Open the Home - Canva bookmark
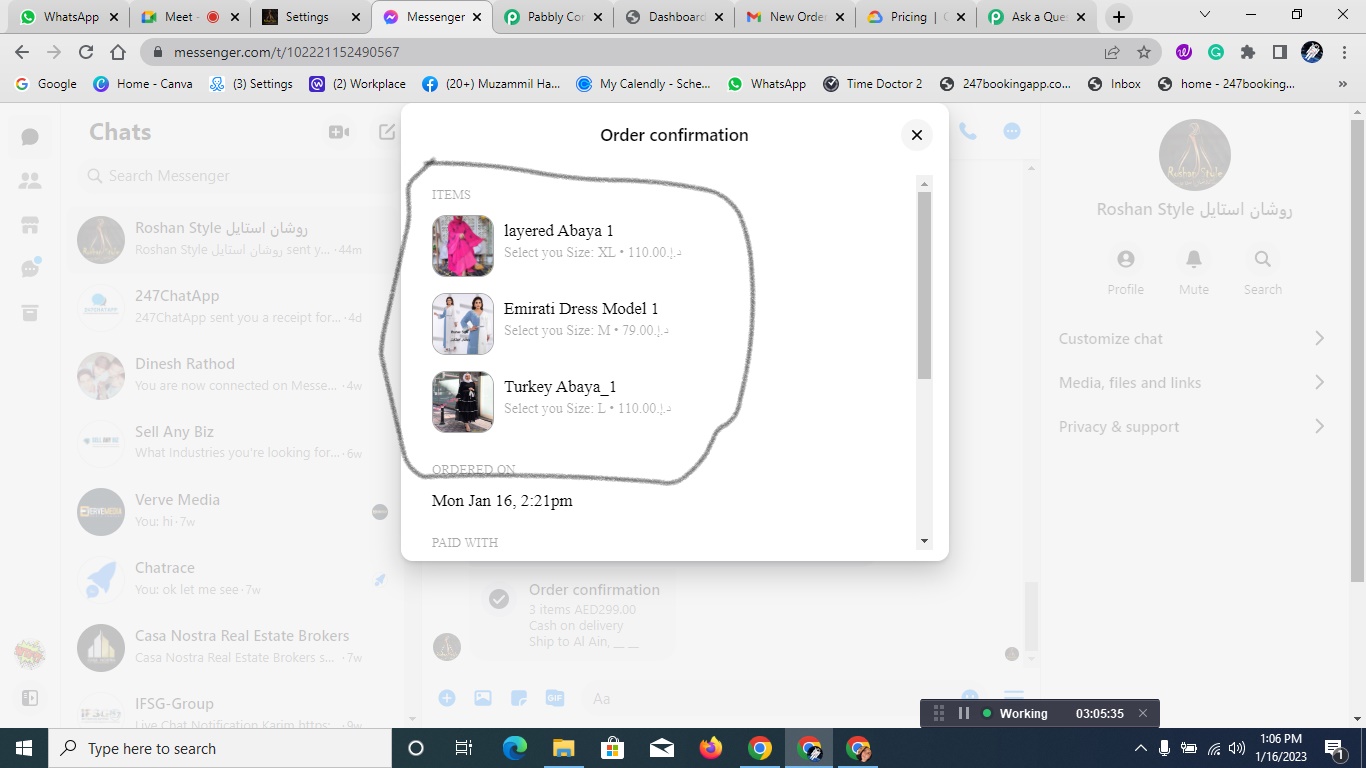Viewport: 1366px width, 768px height. point(143,84)
